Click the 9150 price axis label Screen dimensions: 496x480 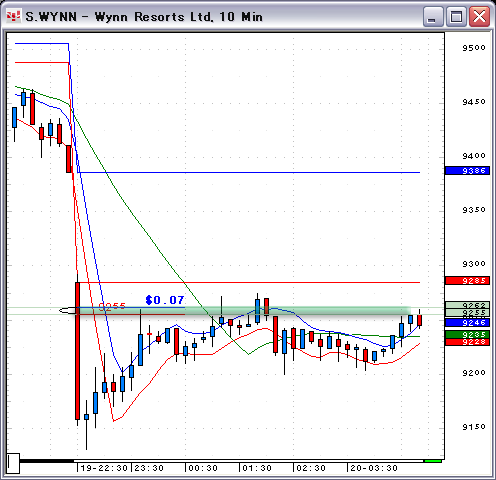coord(474,426)
